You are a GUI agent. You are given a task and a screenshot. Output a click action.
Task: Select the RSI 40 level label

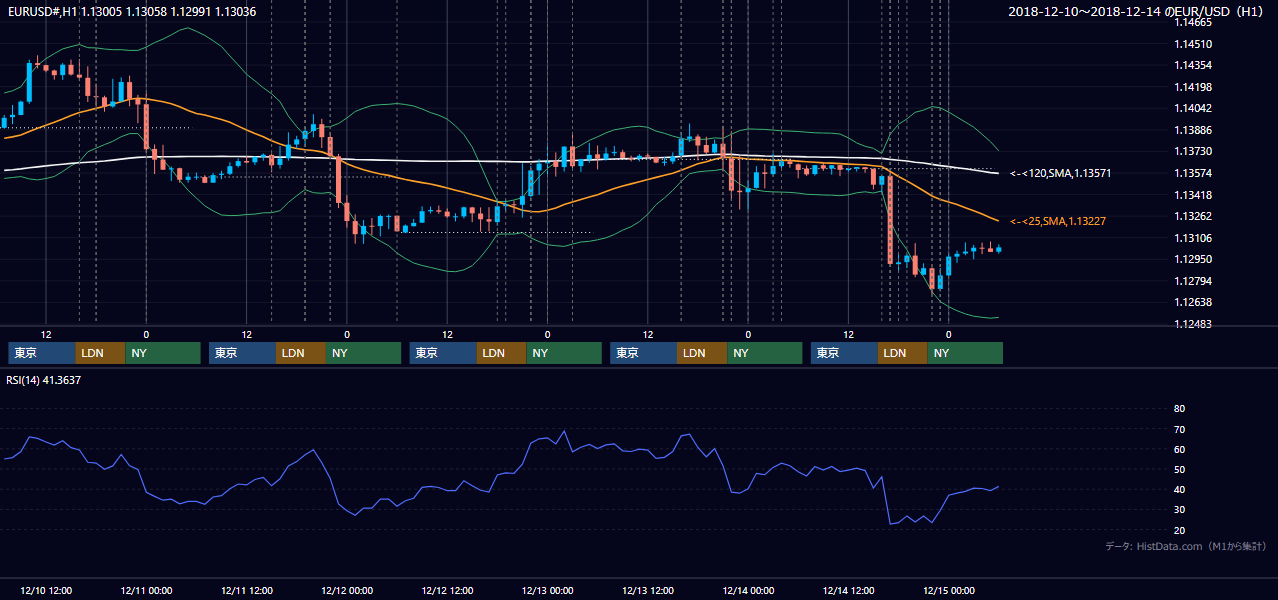[x=1179, y=489]
